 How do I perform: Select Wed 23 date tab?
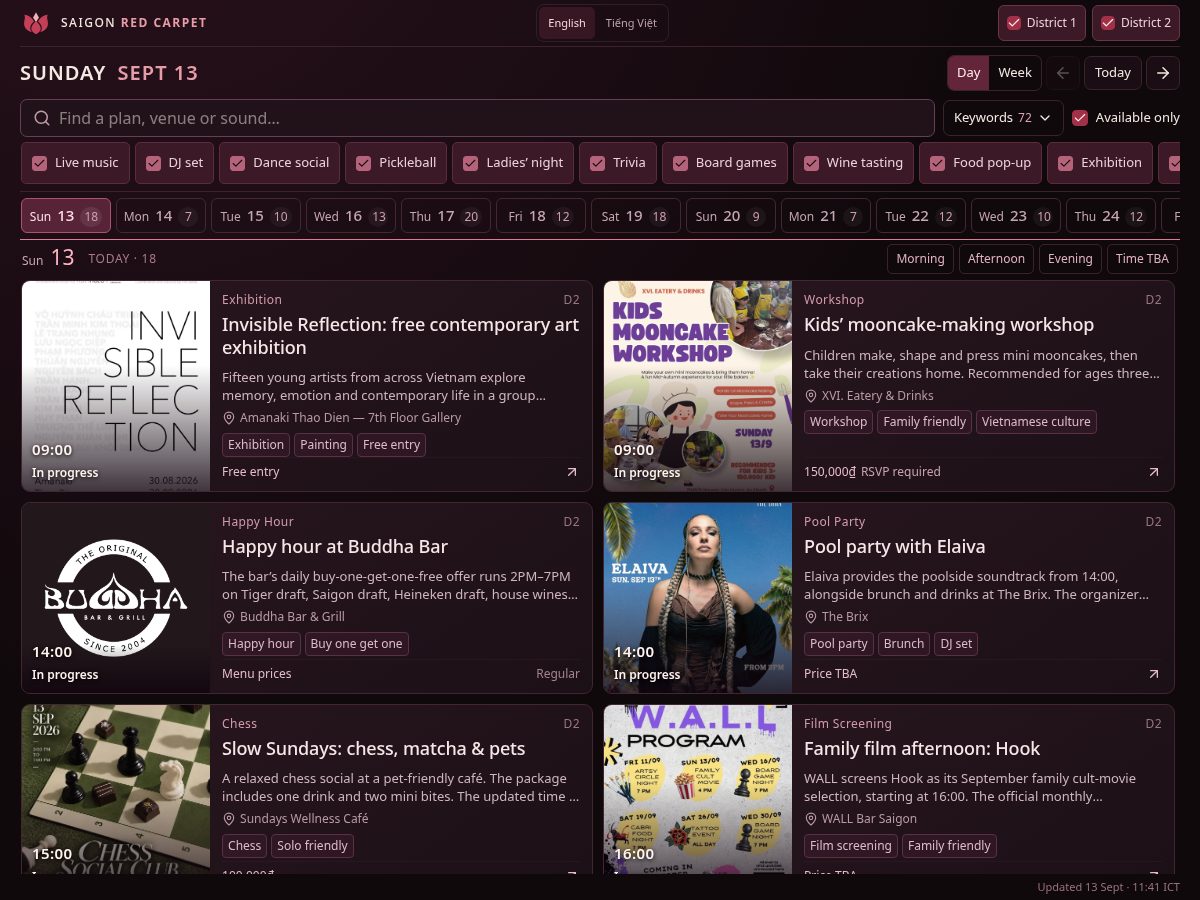pyautogui.click(x=1016, y=216)
